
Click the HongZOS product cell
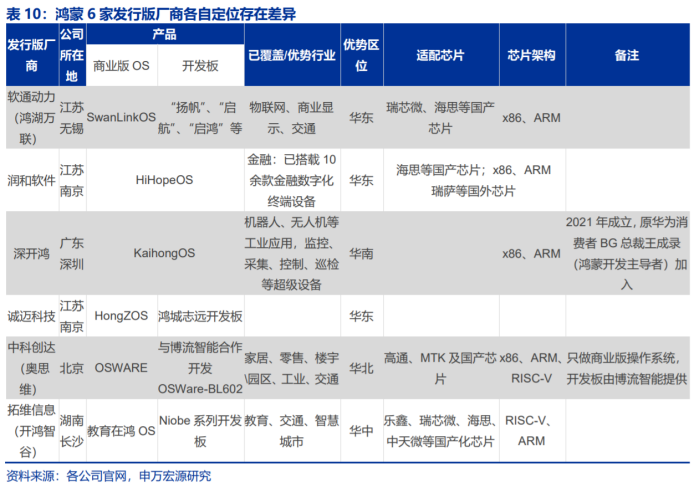click(x=121, y=316)
